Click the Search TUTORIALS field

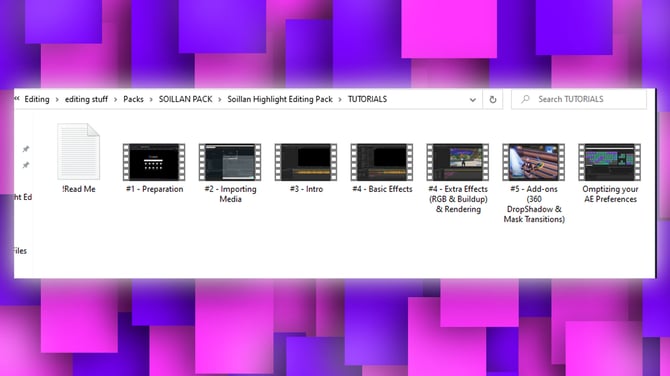(x=579, y=99)
